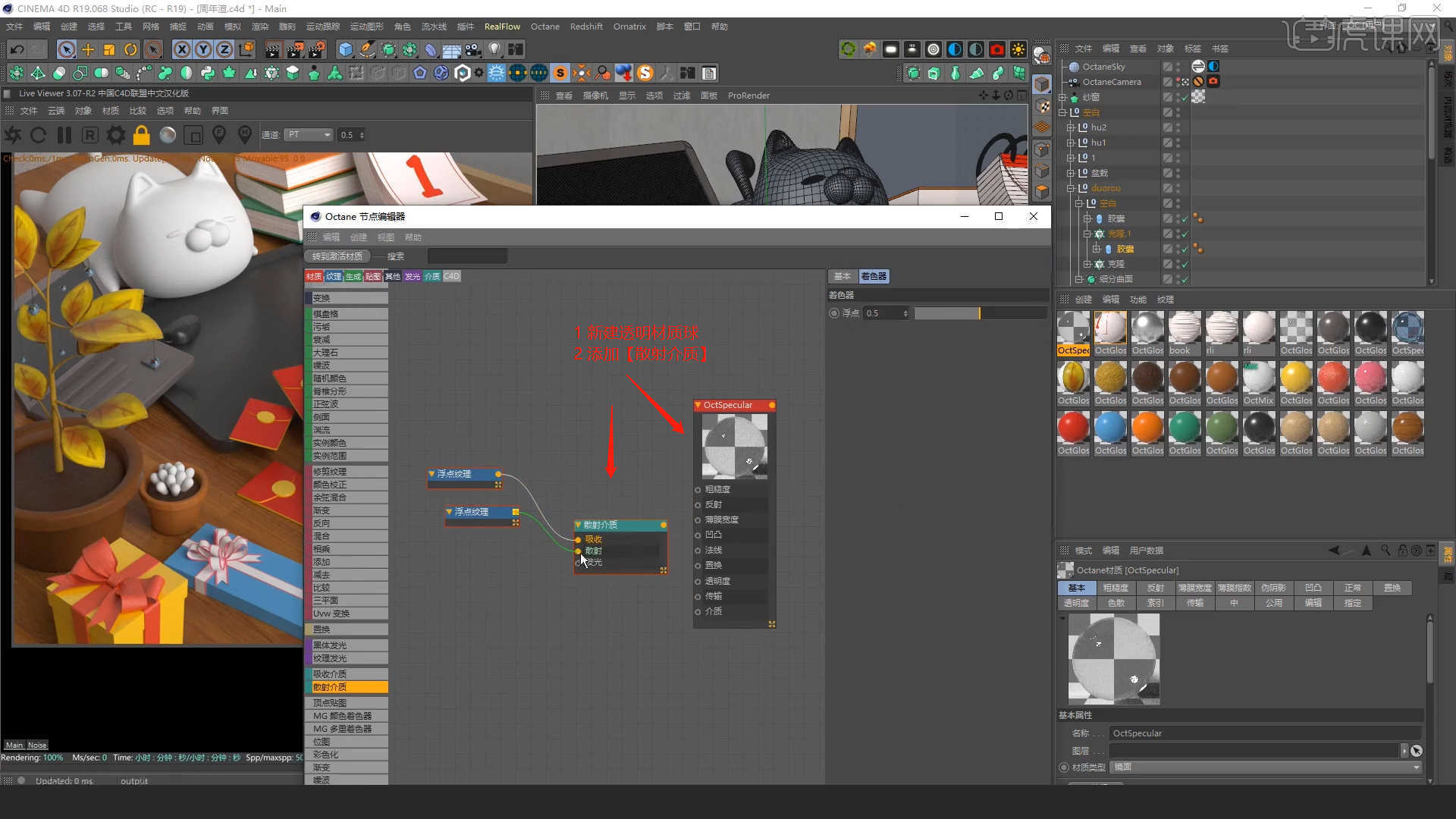1456x819 pixels.
Task: Add a primitive cube object
Action: pos(346,50)
